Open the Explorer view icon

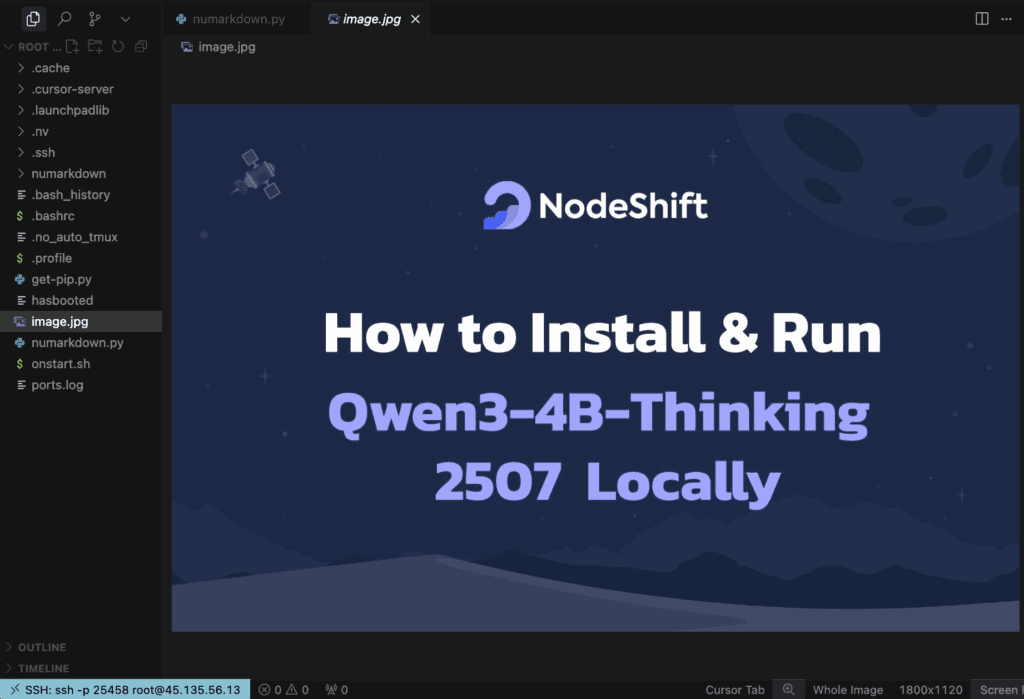33,19
